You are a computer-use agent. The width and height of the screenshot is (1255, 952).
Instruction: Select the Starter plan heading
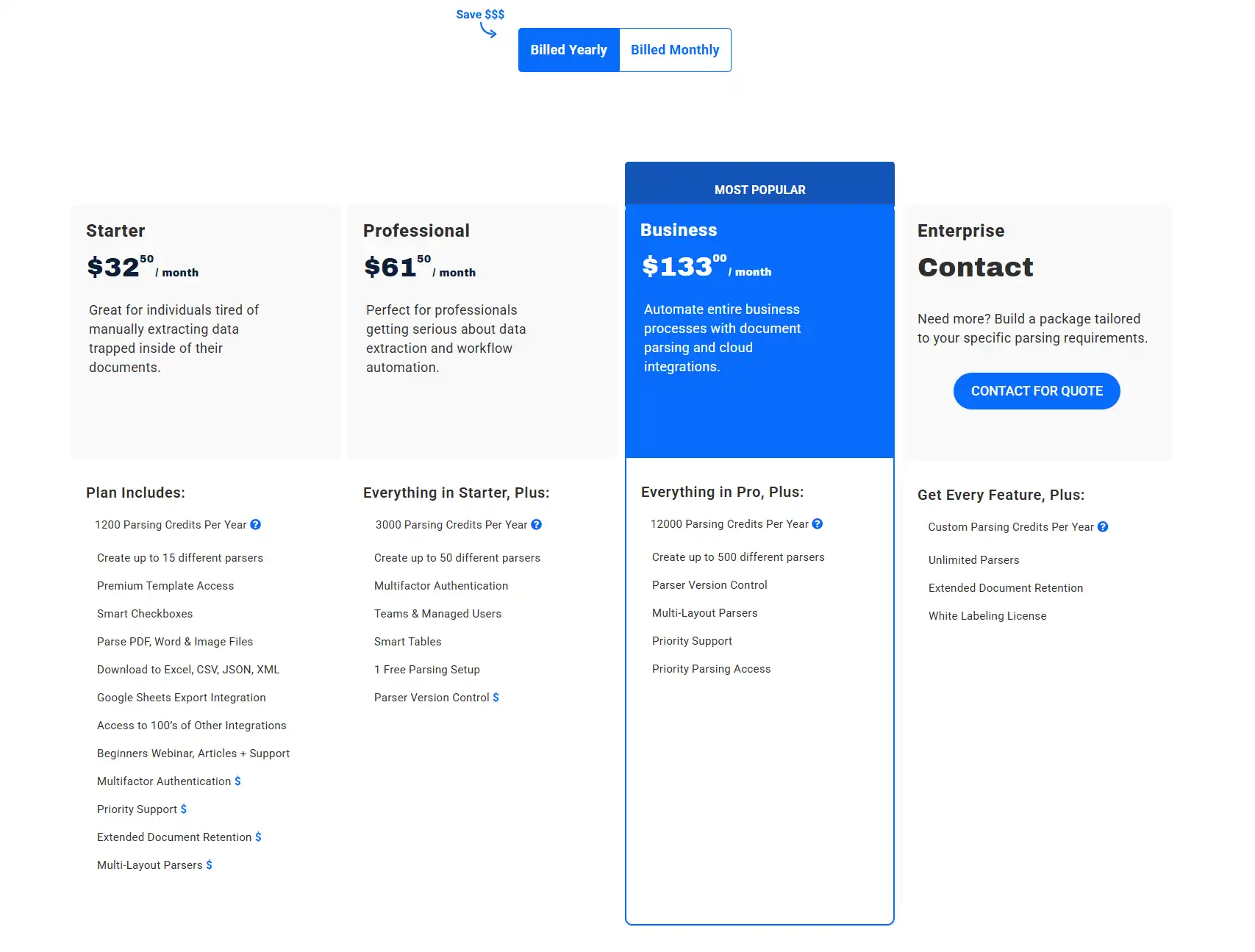[115, 231]
